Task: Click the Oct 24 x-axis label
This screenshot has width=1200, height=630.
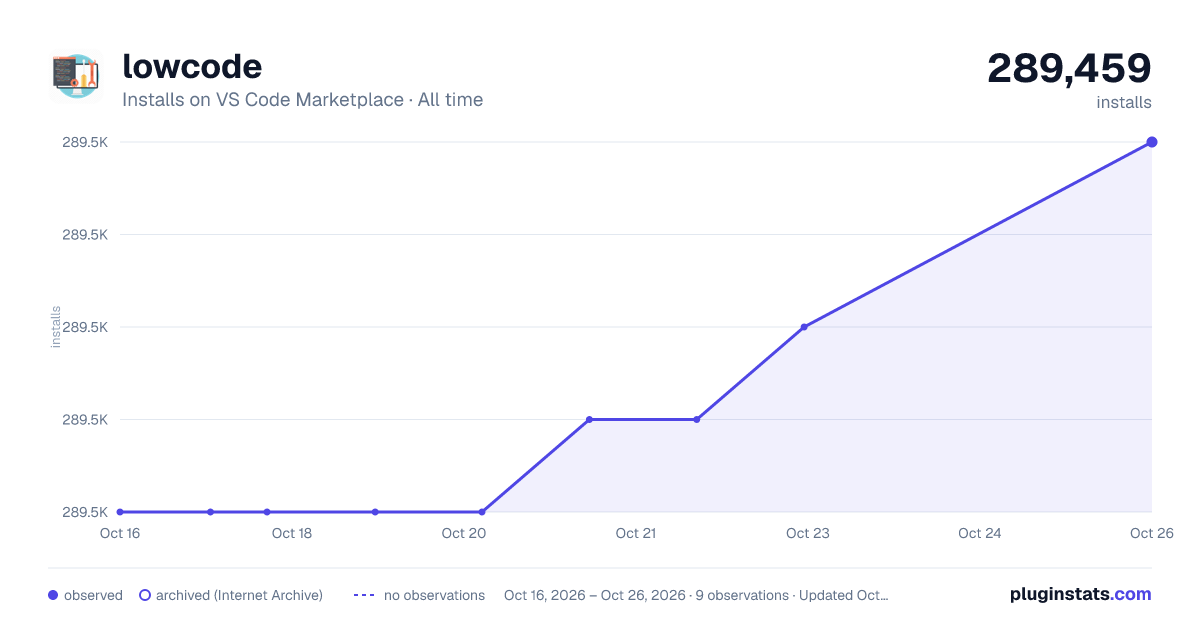Action: tap(980, 533)
